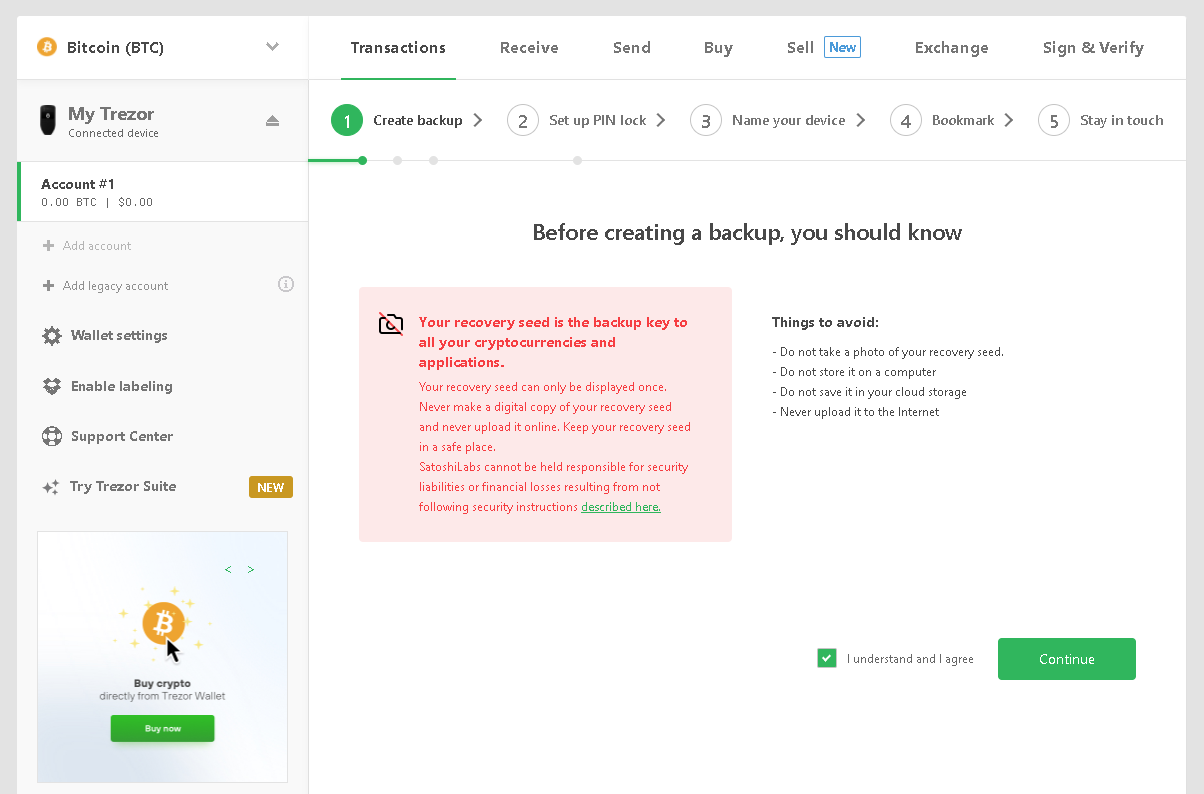This screenshot has width=1204, height=794.
Task: Switch to the Send tab
Action: pos(632,47)
